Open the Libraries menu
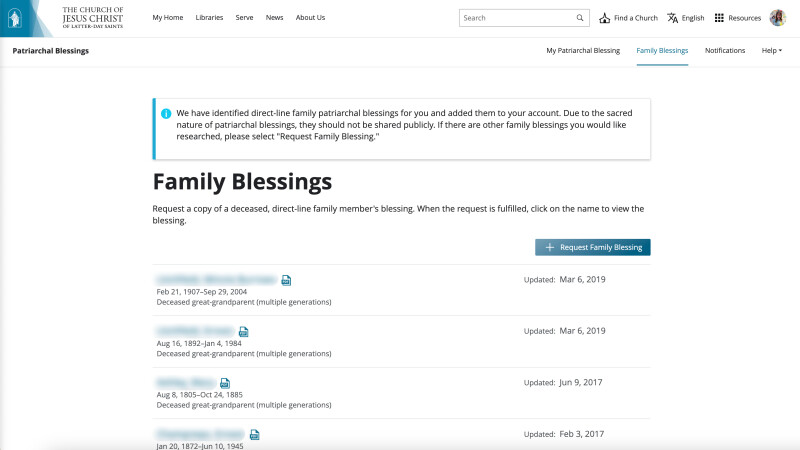 tap(209, 18)
